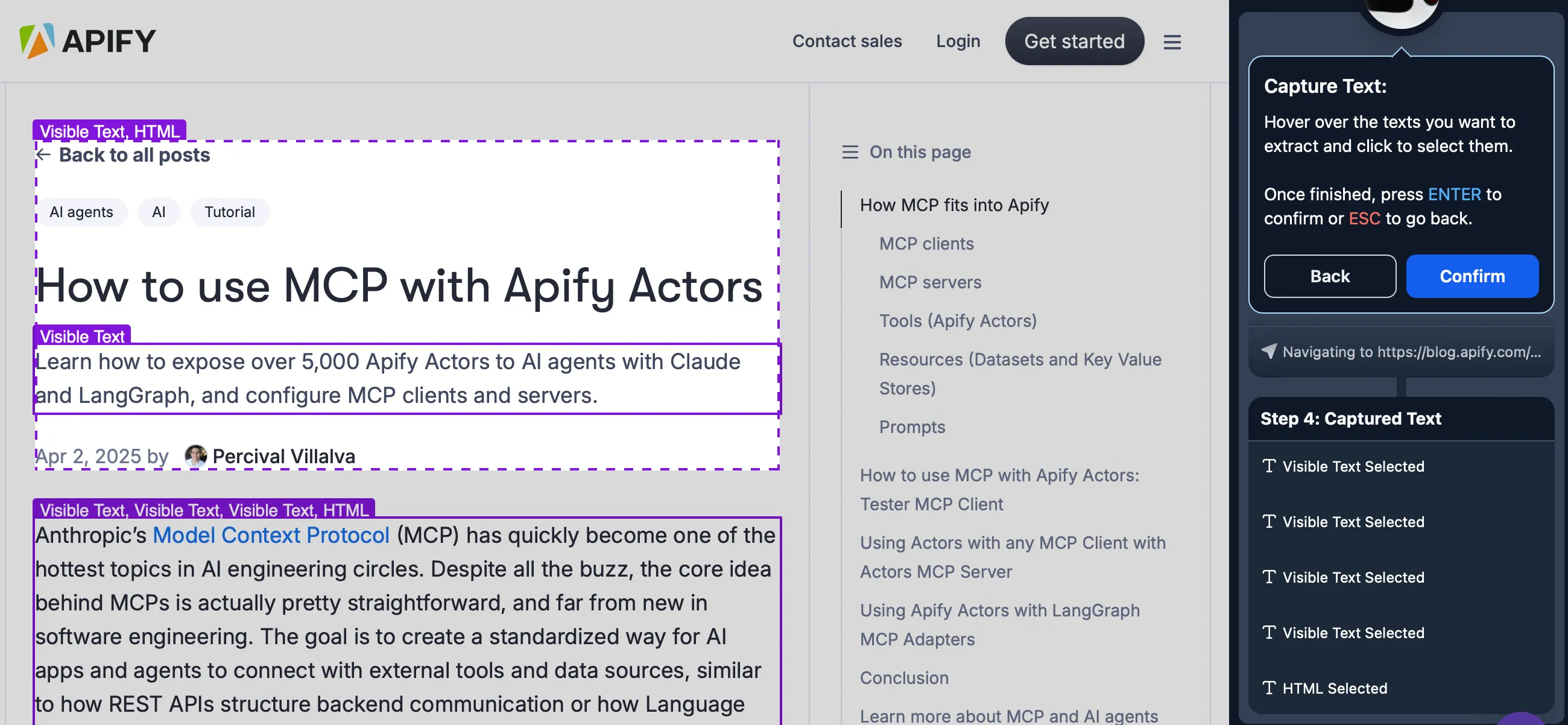Click the On this page list icon
The height and width of the screenshot is (725, 1568).
click(850, 151)
